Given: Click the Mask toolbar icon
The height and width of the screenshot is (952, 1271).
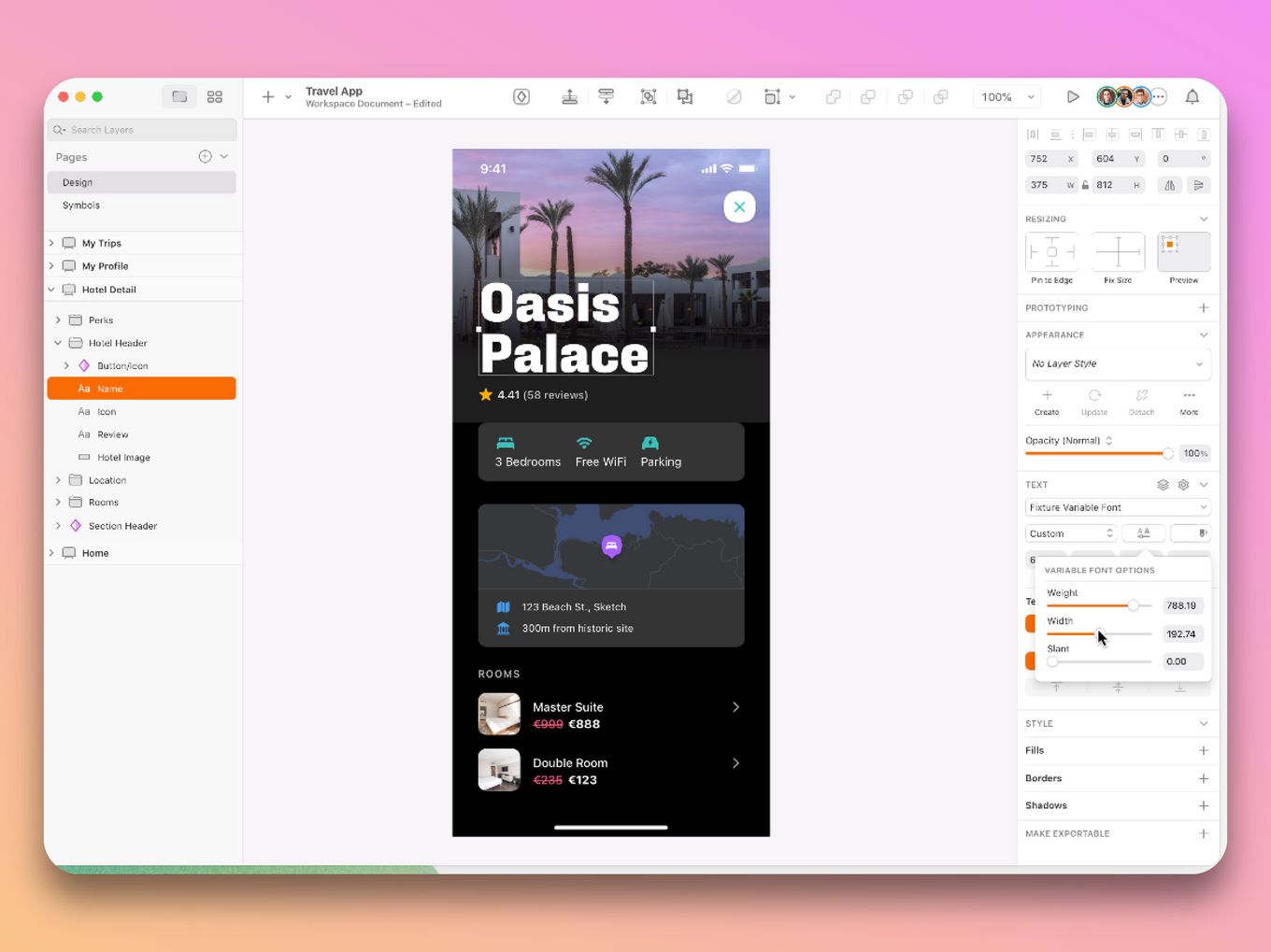Looking at the screenshot, I should point(735,97).
